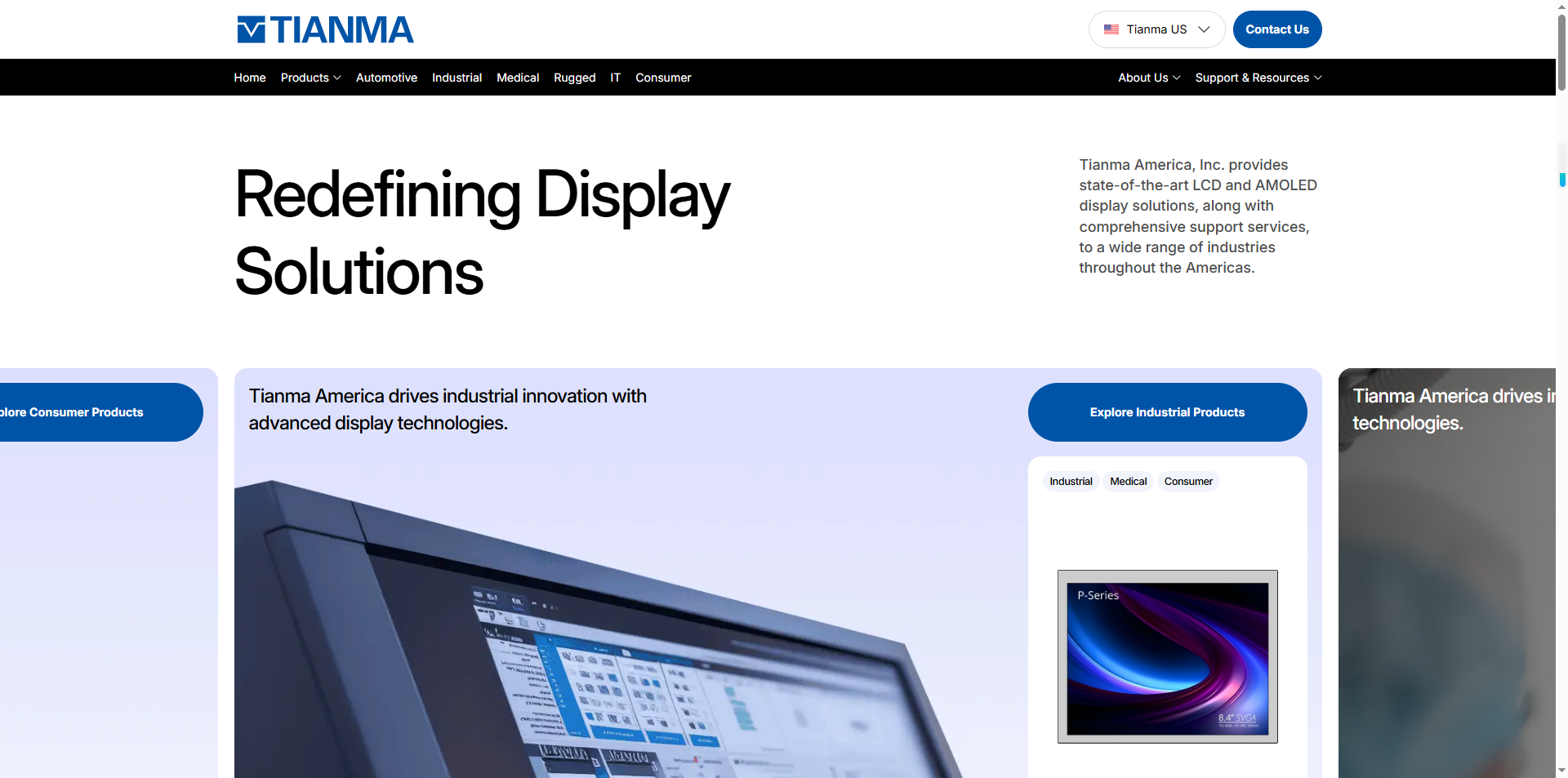Select Consumer in the navigation bar

663,78
